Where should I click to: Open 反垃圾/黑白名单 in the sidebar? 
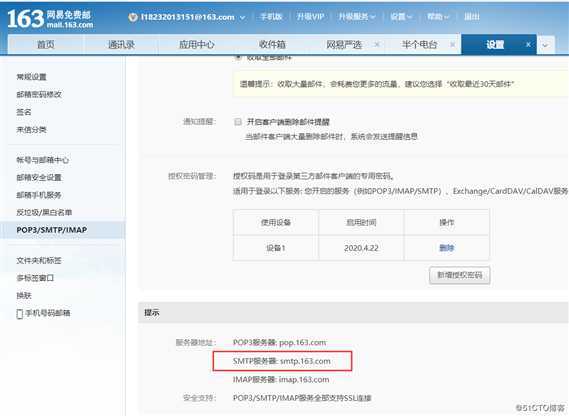point(44,212)
